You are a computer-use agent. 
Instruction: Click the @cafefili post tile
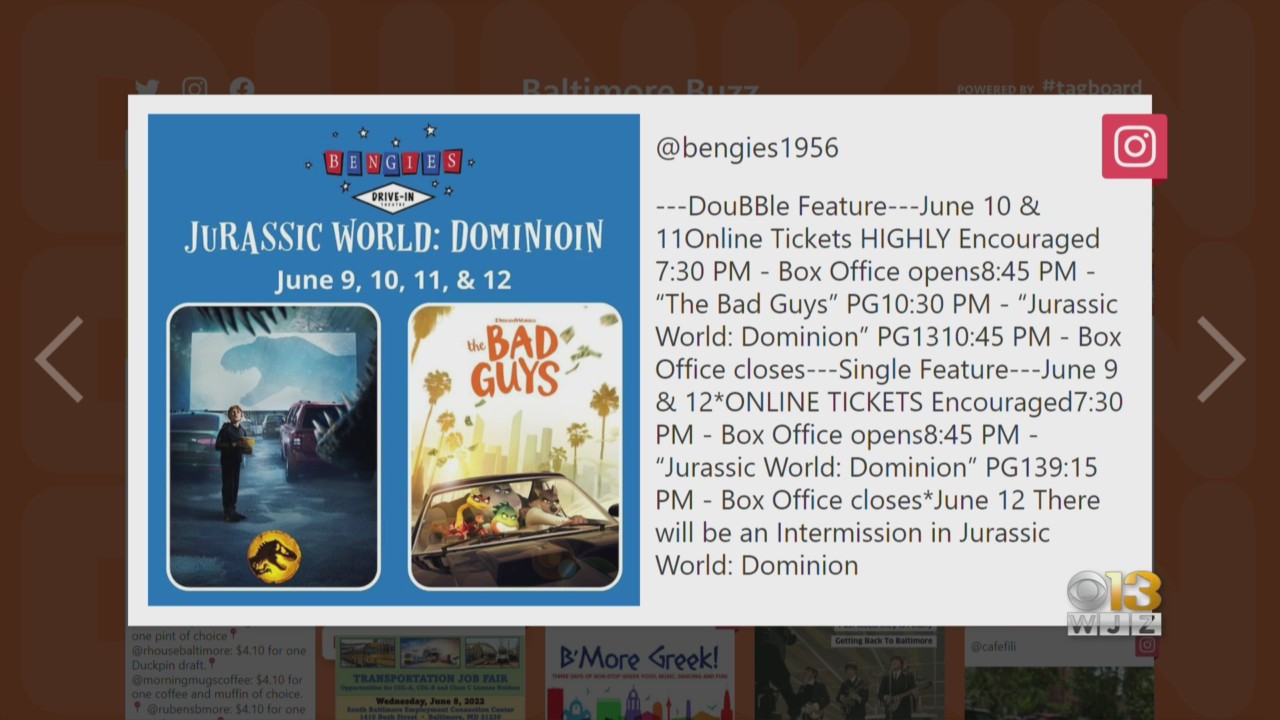(x=1060, y=673)
